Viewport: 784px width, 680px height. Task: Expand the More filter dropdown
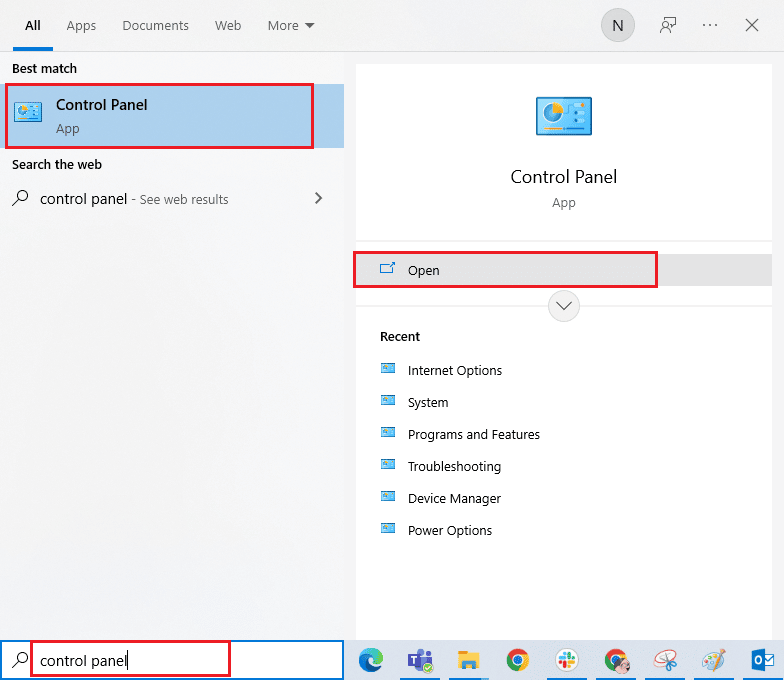click(x=290, y=26)
